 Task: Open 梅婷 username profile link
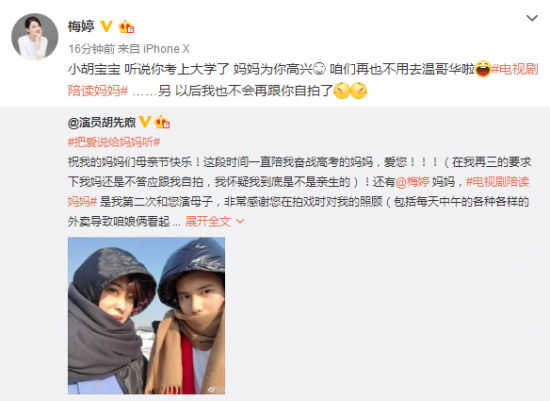coord(81,27)
